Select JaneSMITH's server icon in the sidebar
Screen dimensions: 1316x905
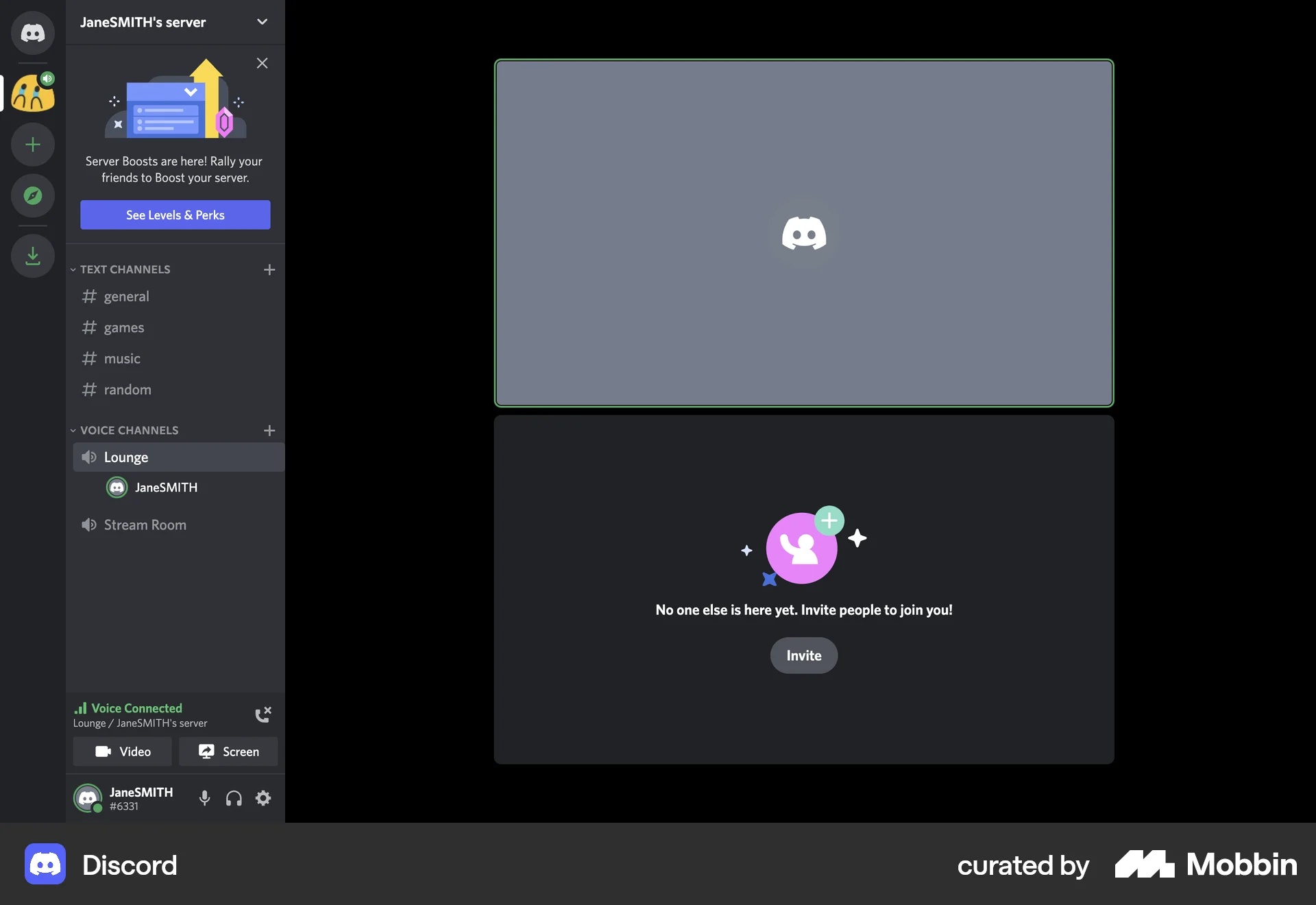[32, 93]
